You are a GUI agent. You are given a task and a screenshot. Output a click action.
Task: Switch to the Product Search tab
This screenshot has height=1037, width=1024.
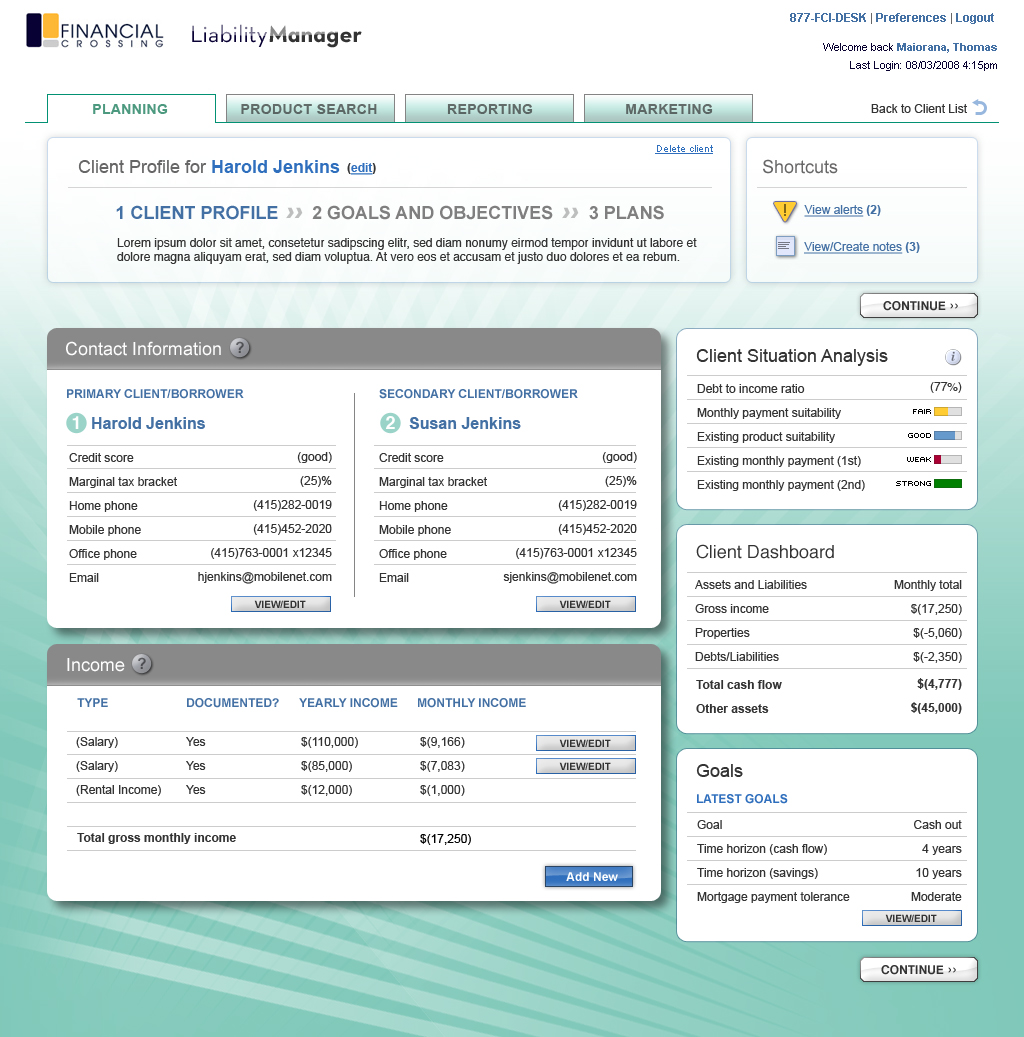(x=309, y=109)
